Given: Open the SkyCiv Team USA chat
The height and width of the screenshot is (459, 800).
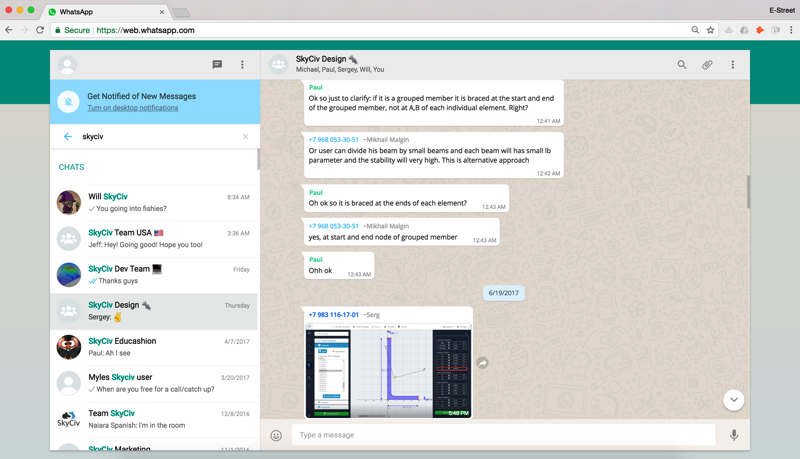Looking at the screenshot, I should (154, 239).
